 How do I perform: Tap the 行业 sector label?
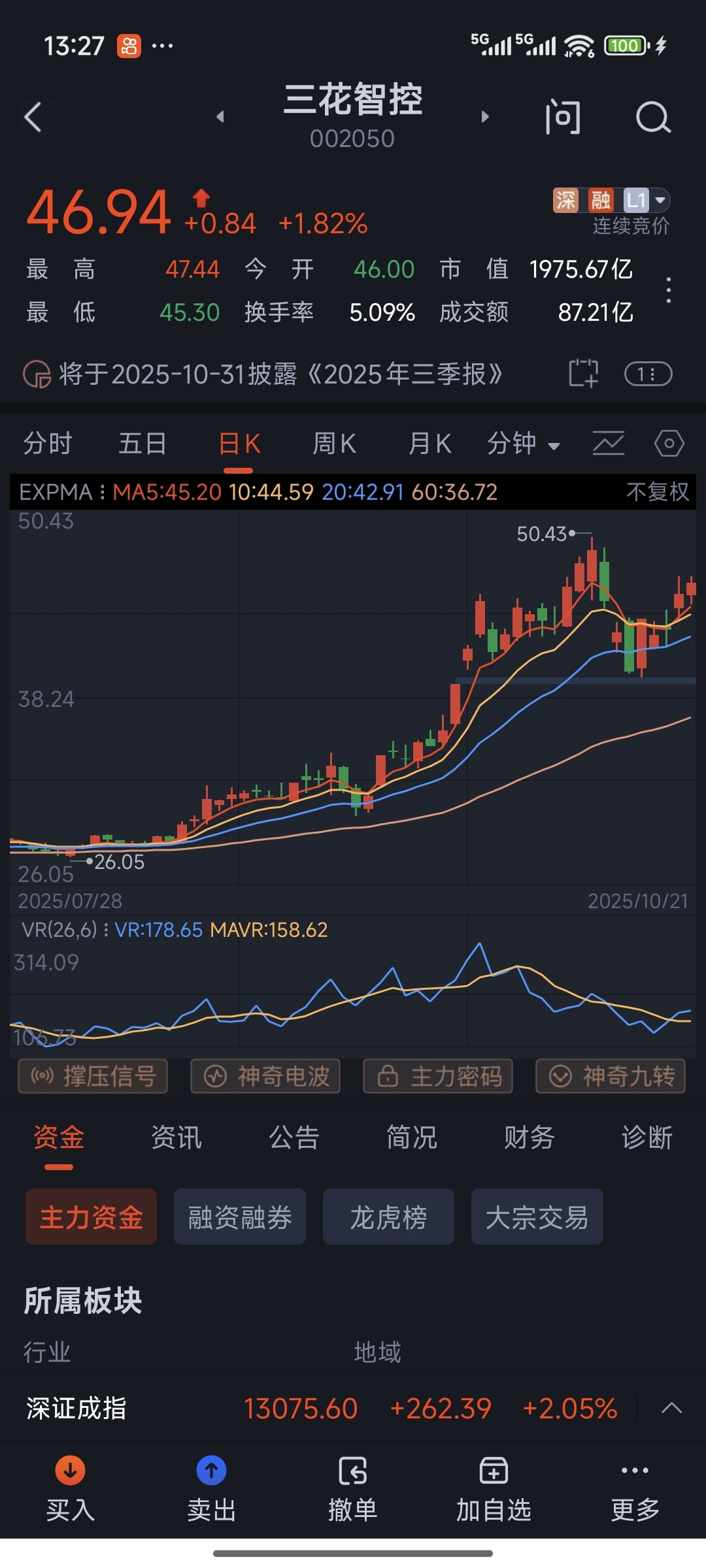[x=47, y=1352]
